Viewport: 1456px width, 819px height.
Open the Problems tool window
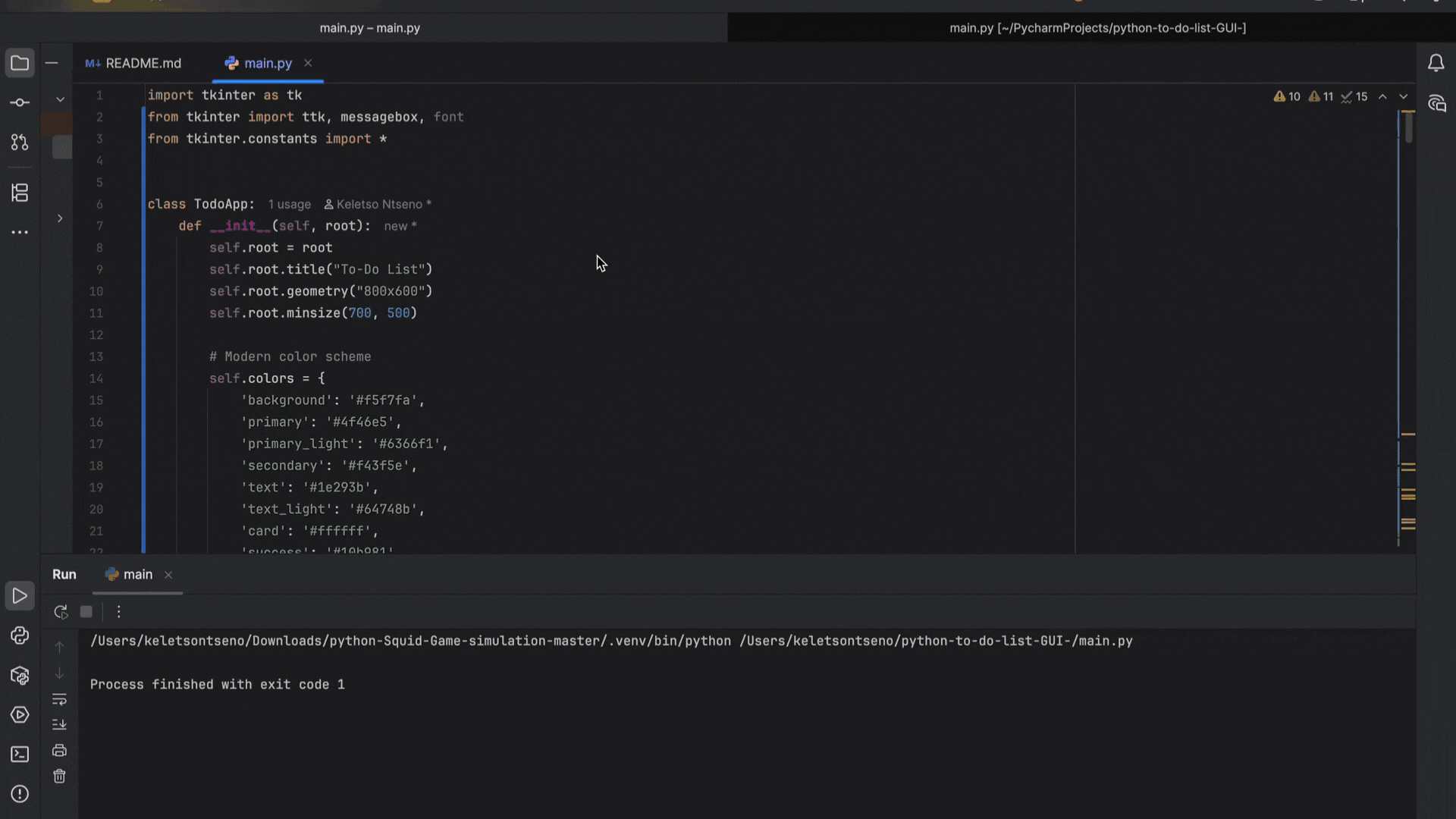click(20, 793)
